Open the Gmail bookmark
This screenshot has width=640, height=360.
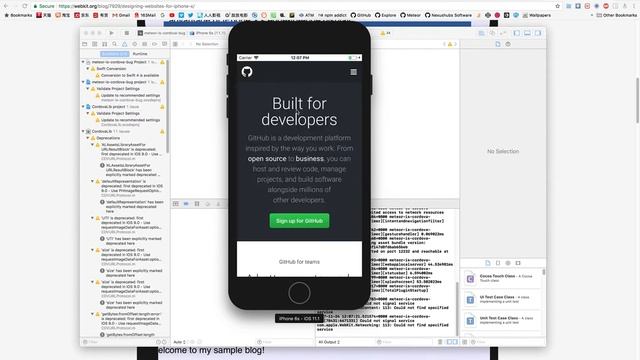click(121, 15)
